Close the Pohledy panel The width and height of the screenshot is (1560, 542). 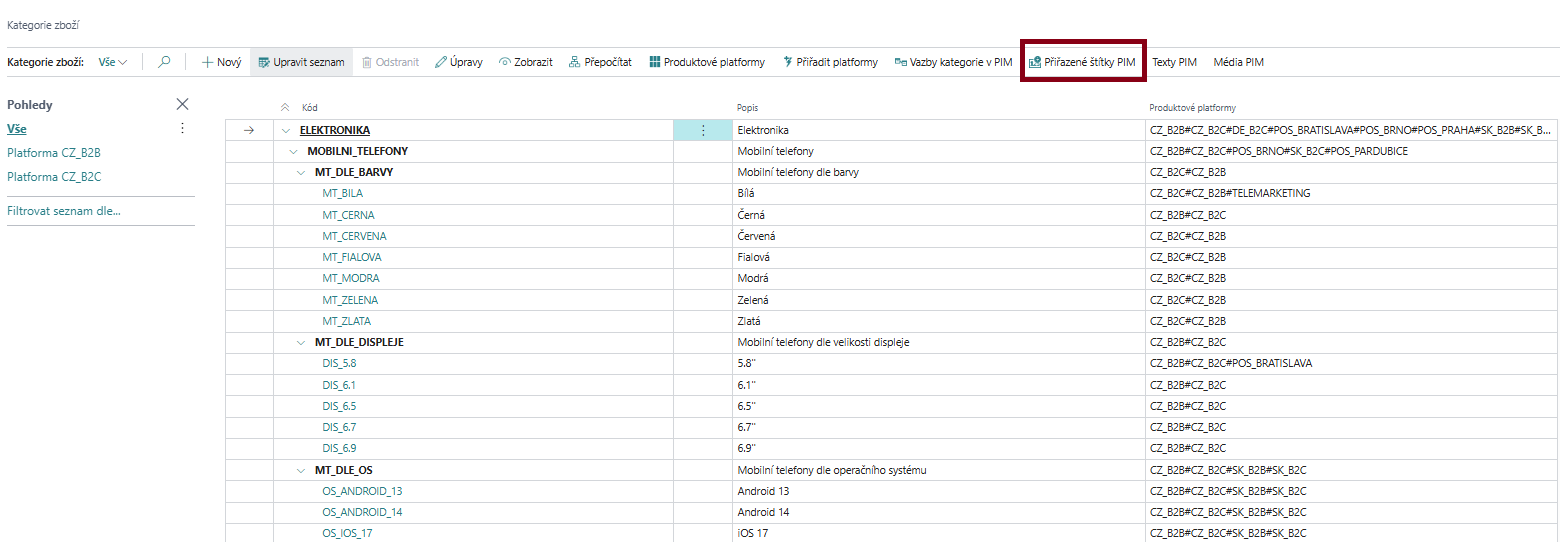tap(182, 104)
